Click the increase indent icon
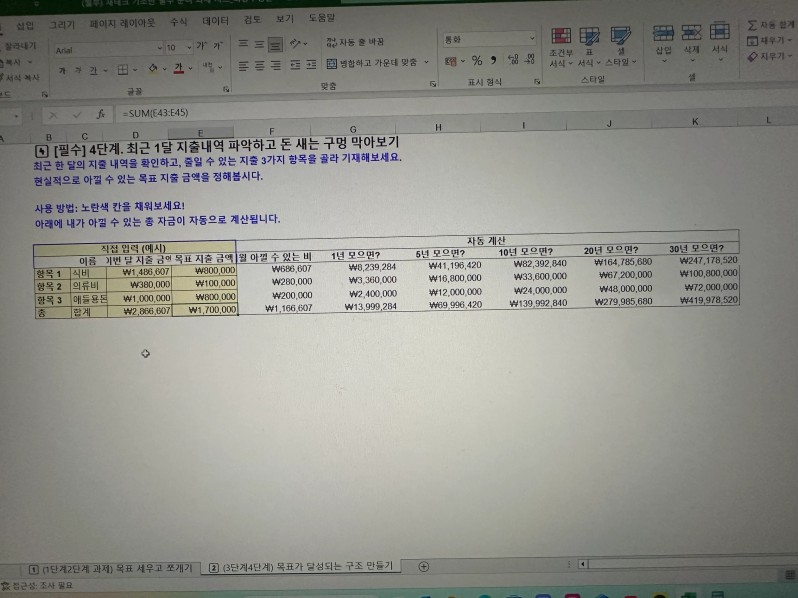Image resolution: width=798 pixels, height=598 pixels. coord(311,64)
